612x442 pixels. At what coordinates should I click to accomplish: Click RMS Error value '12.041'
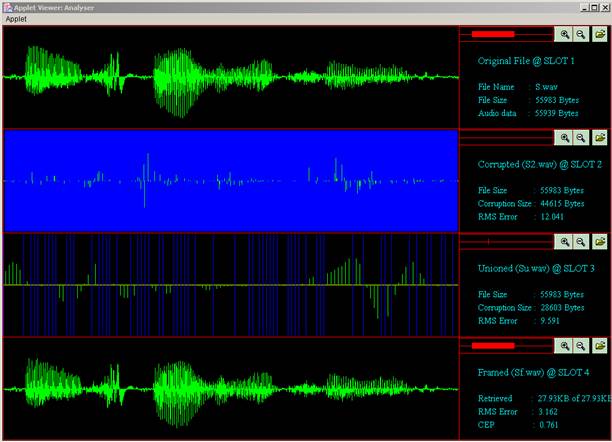tap(552, 217)
